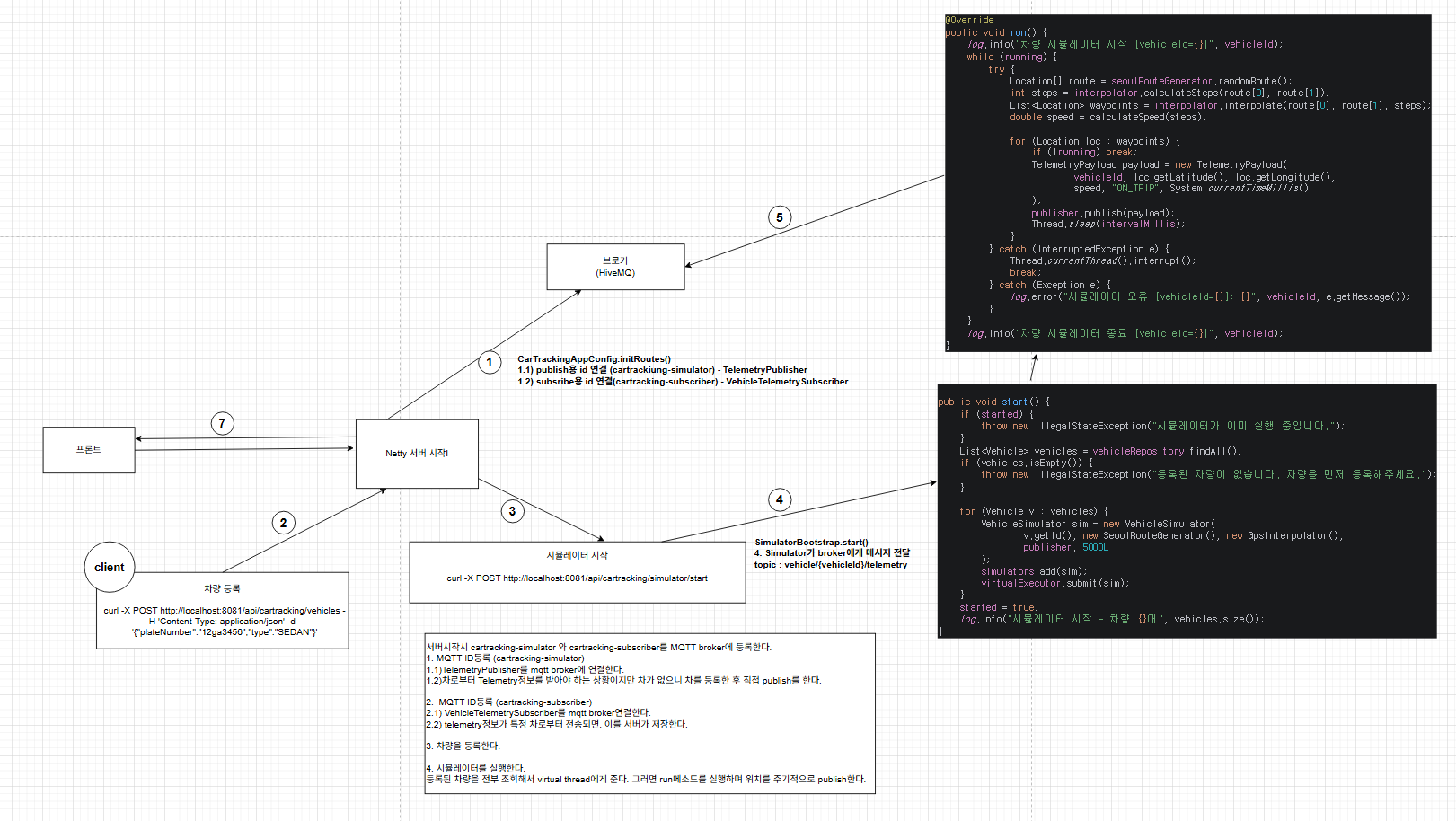
Task: Select the 브로커 (HiveMQ) box
Action: point(615,267)
